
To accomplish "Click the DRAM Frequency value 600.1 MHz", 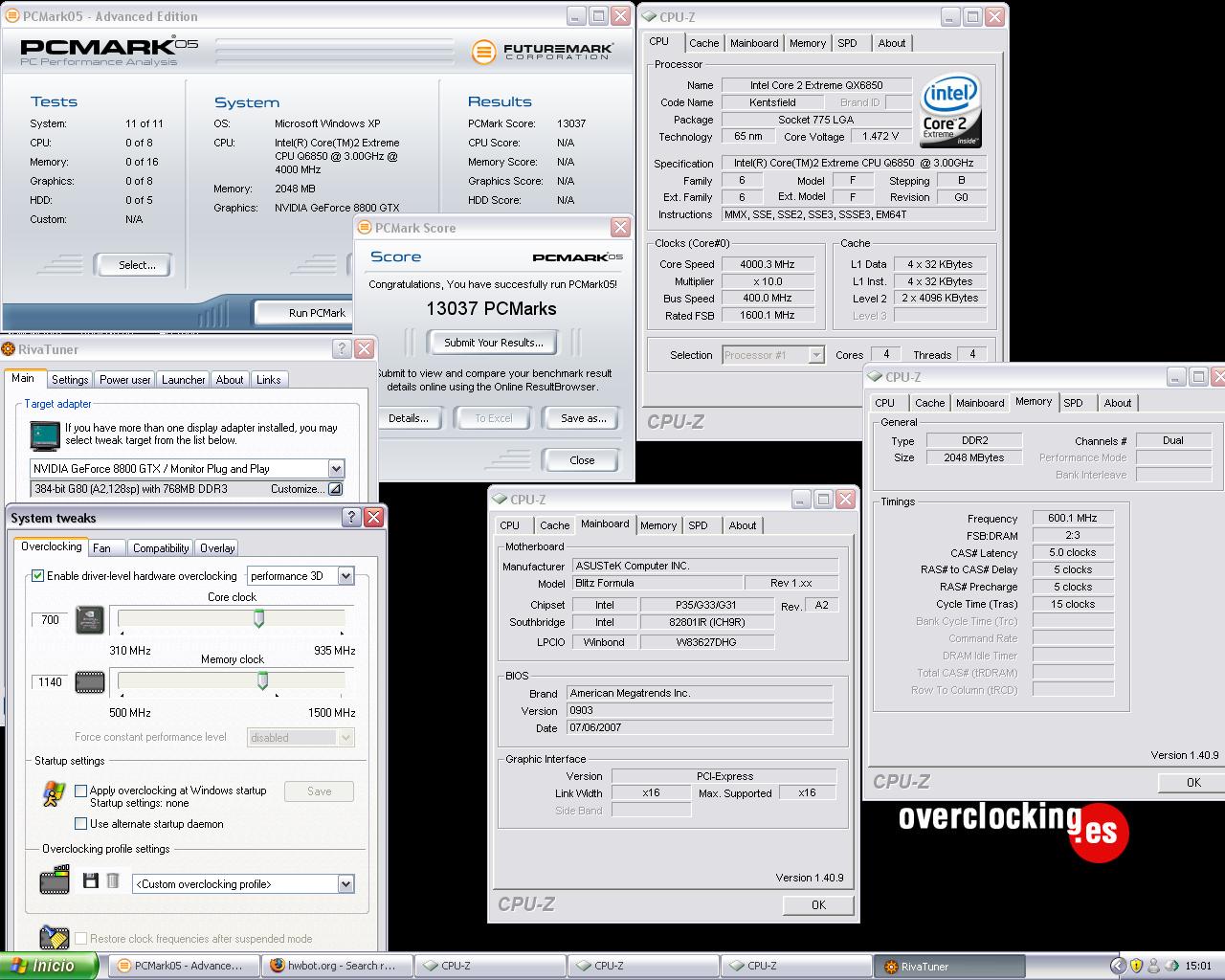I will click(1072, 518).
